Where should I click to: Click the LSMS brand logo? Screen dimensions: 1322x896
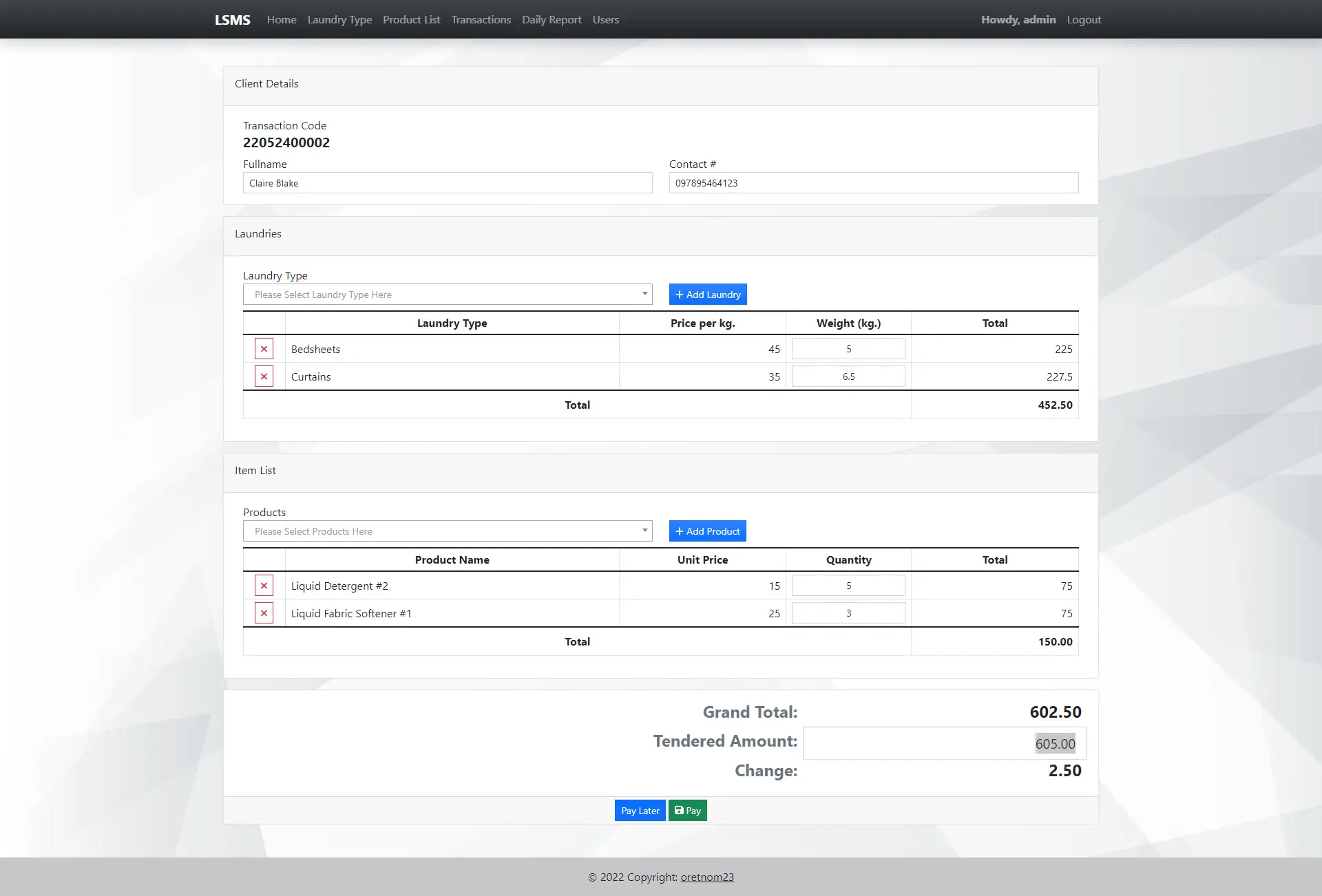233,20
